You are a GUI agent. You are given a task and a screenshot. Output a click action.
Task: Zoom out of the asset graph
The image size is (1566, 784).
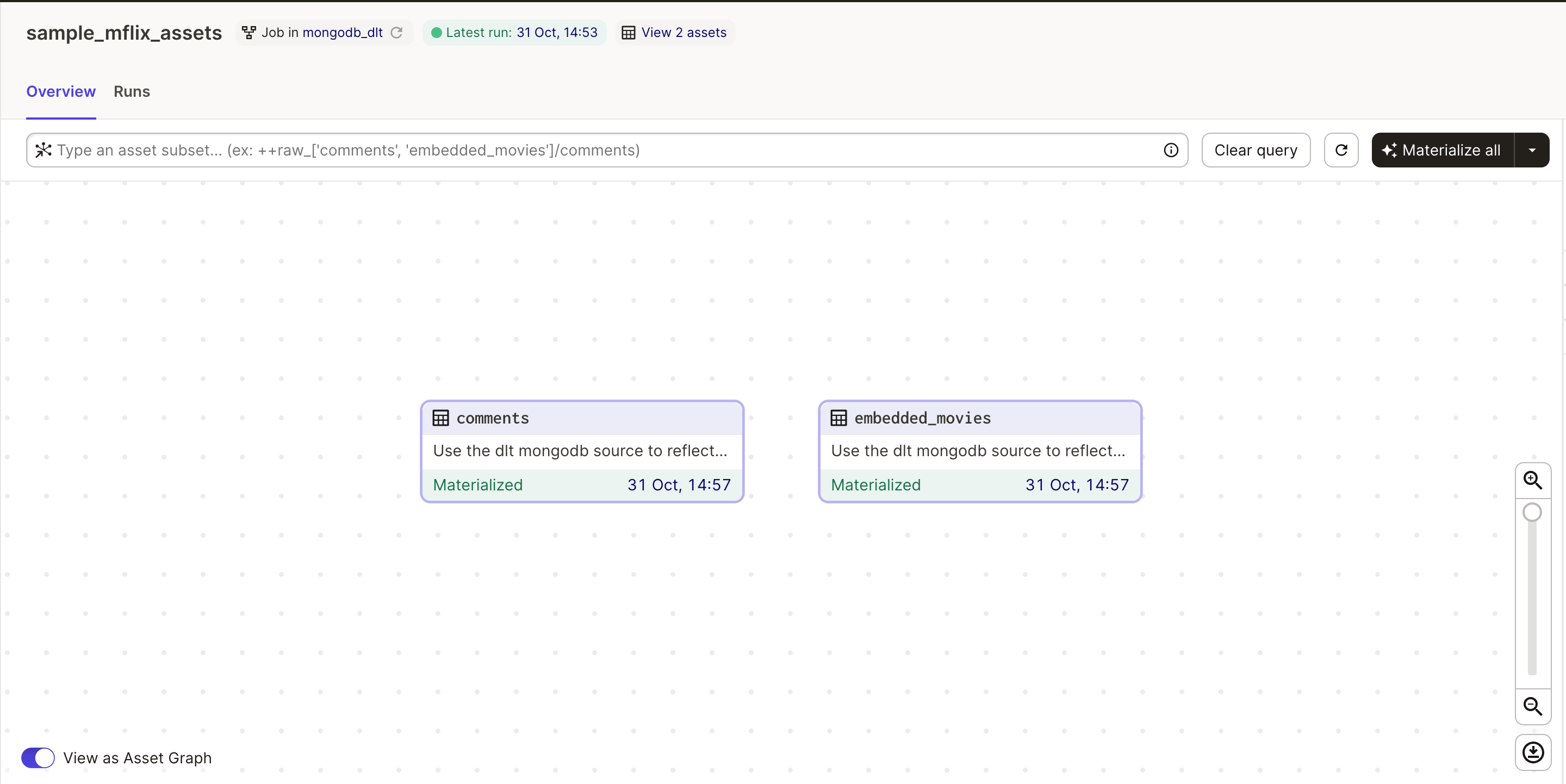point(1533,706)
